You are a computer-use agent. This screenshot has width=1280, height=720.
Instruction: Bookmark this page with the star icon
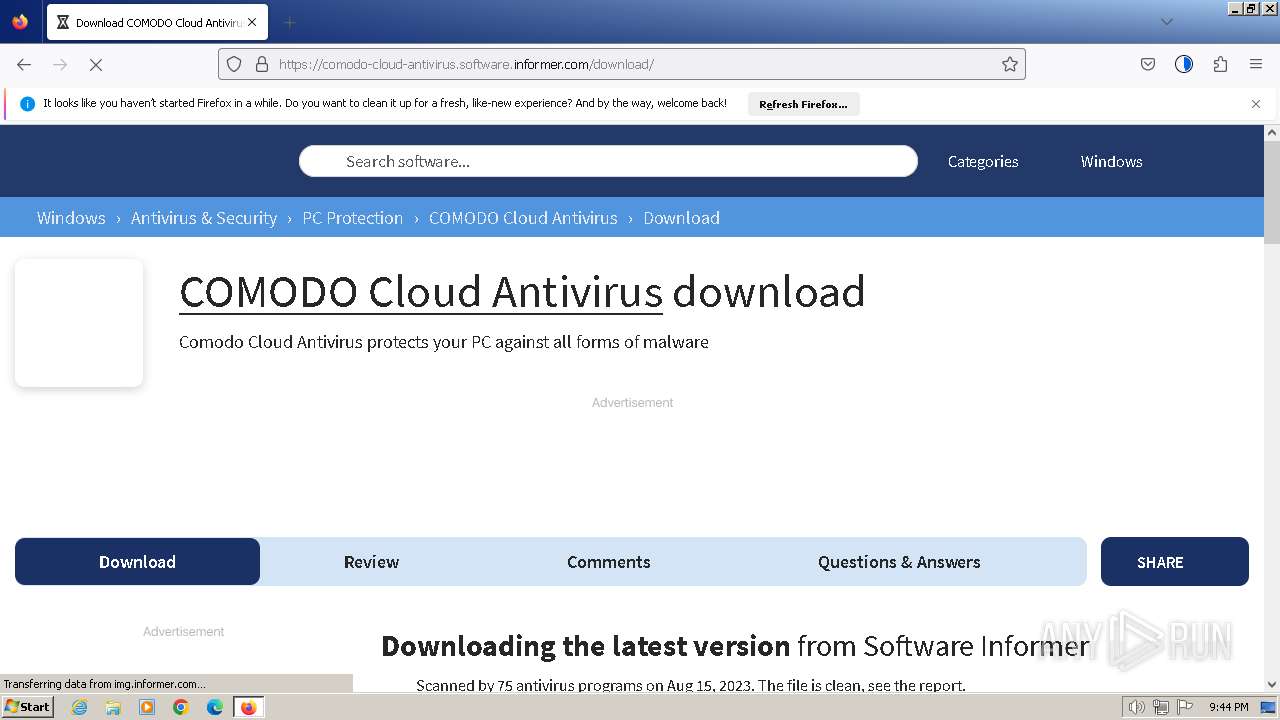(1010, 64)
